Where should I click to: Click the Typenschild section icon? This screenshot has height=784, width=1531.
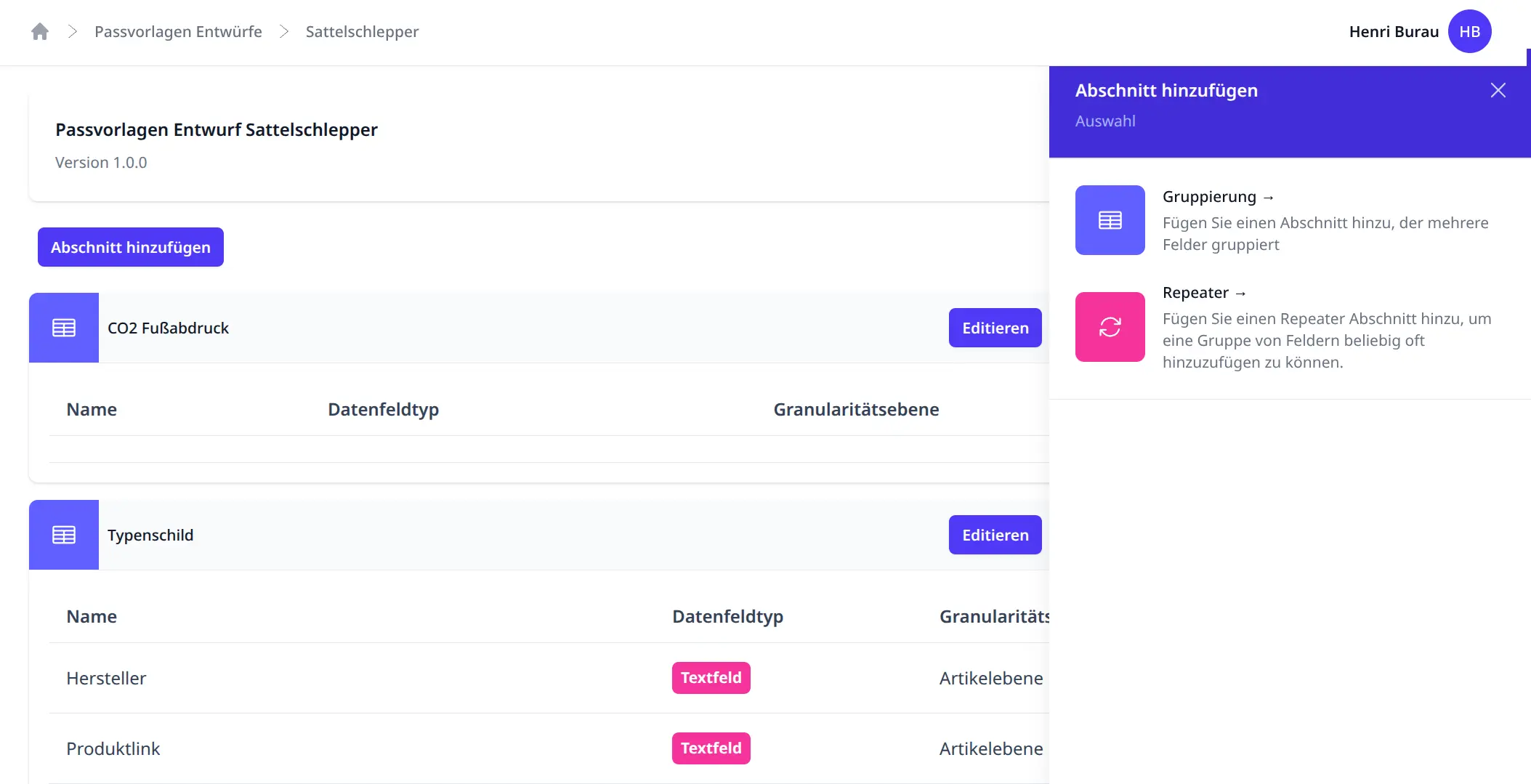[x=64, y=535]
